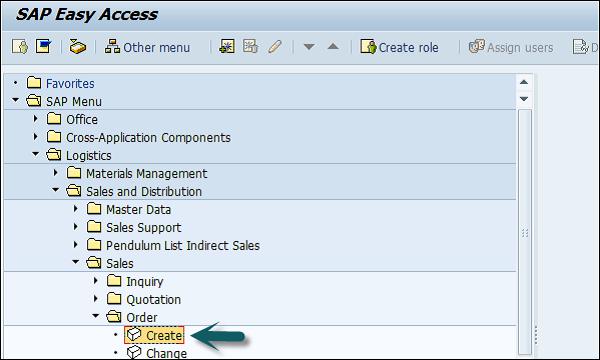Click the Add to Favorites icon
The height and width of the screenshot is (360, 600).
227,47
